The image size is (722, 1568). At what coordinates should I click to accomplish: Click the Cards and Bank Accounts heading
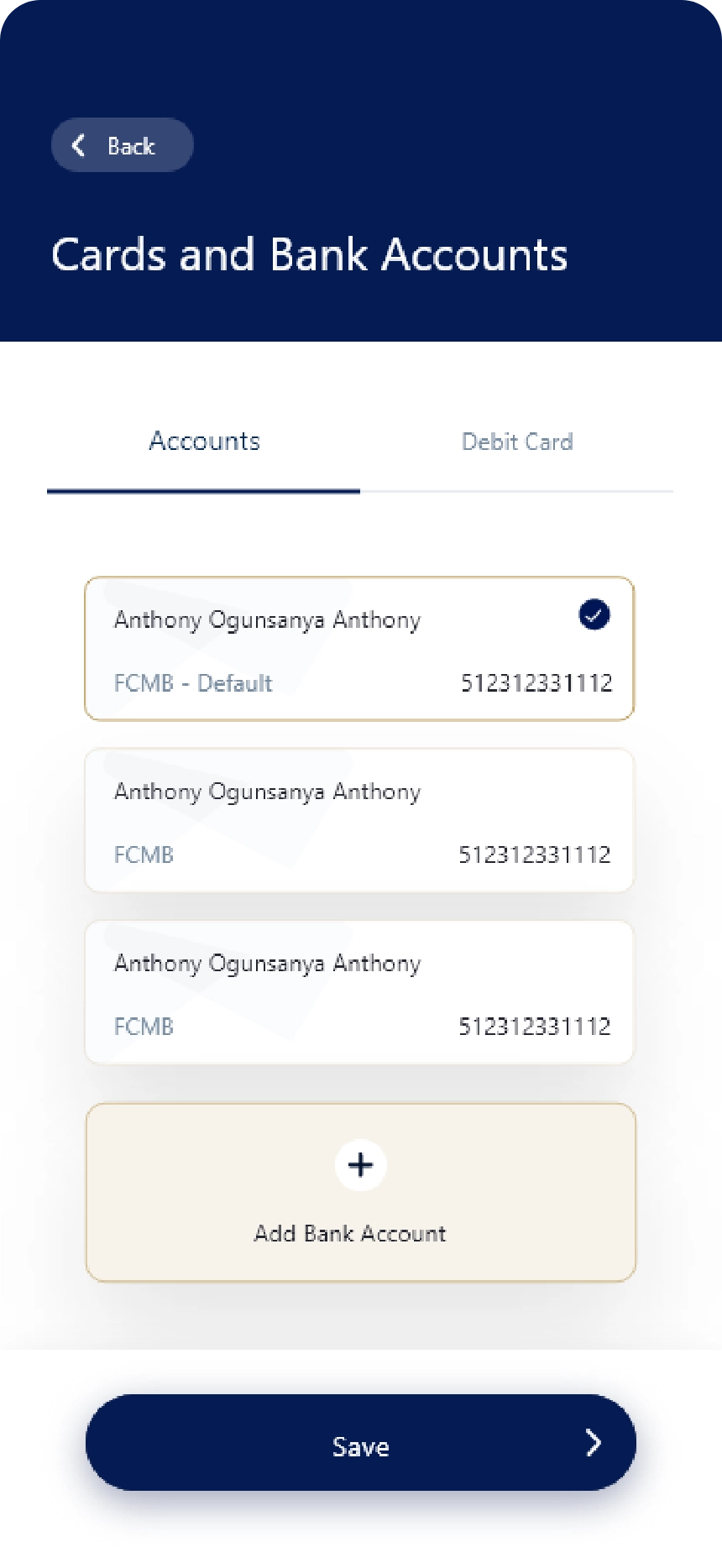[309, 254]
